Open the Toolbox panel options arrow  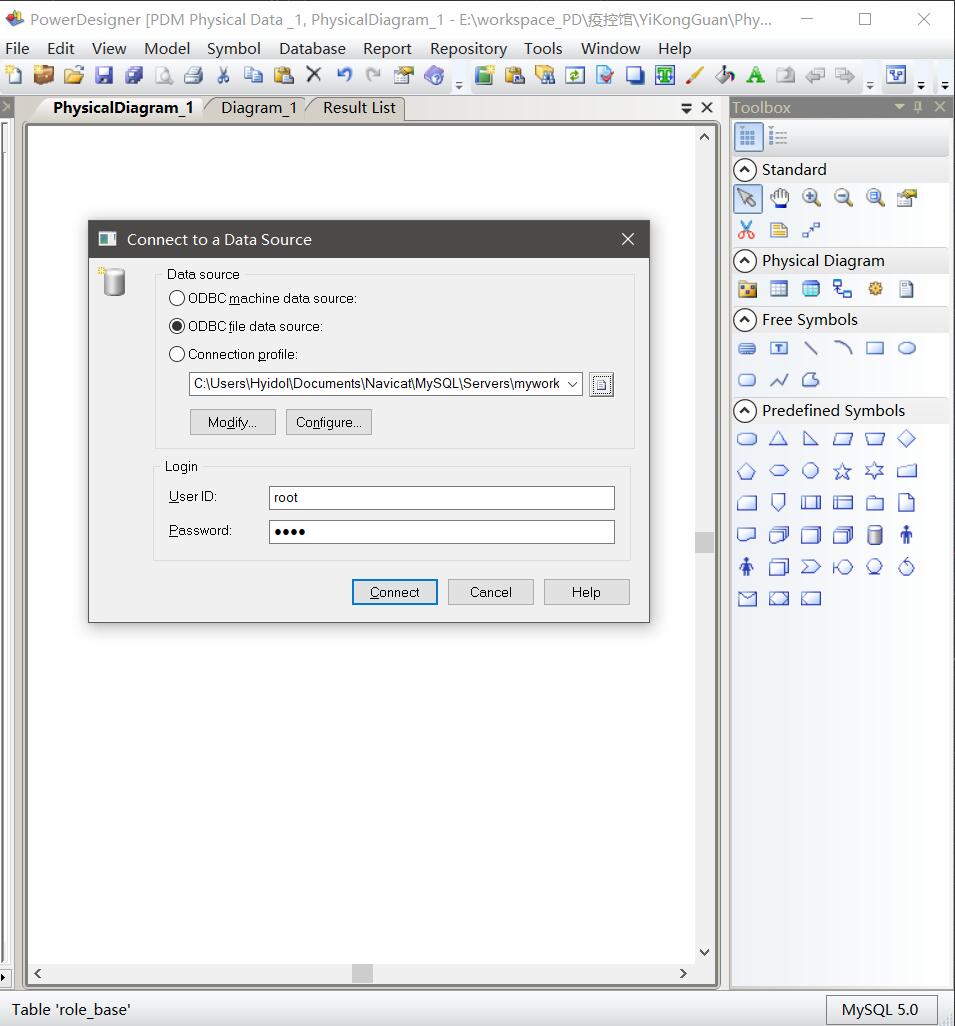tap(899, 106)
